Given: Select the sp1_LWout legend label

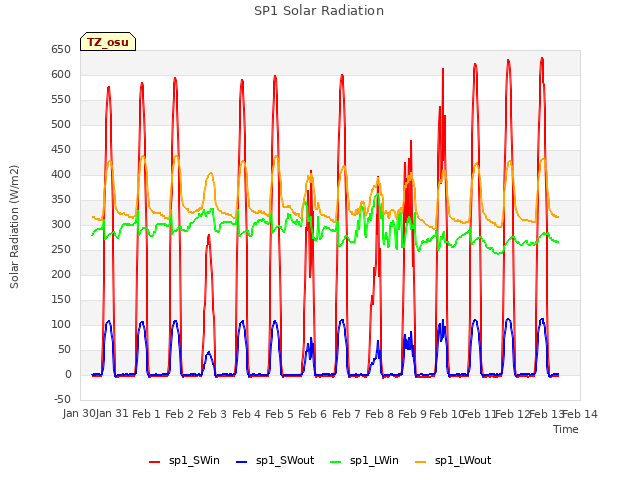Looking at the screenshot, I should tap(463, 460).
